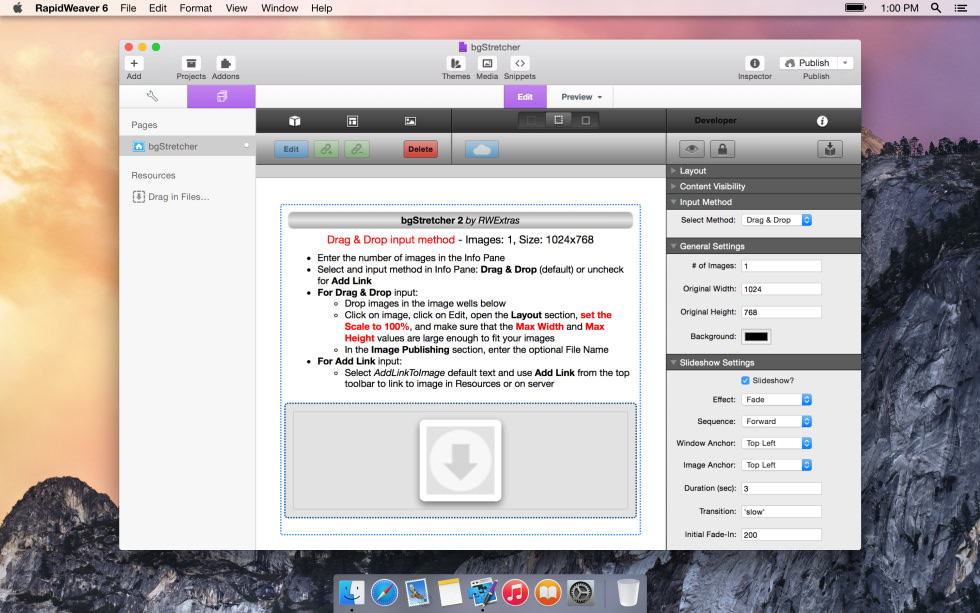Select the left view mode toggle
Screen dimensions: 980x613
pyautogui.click(x=531, y=120)
